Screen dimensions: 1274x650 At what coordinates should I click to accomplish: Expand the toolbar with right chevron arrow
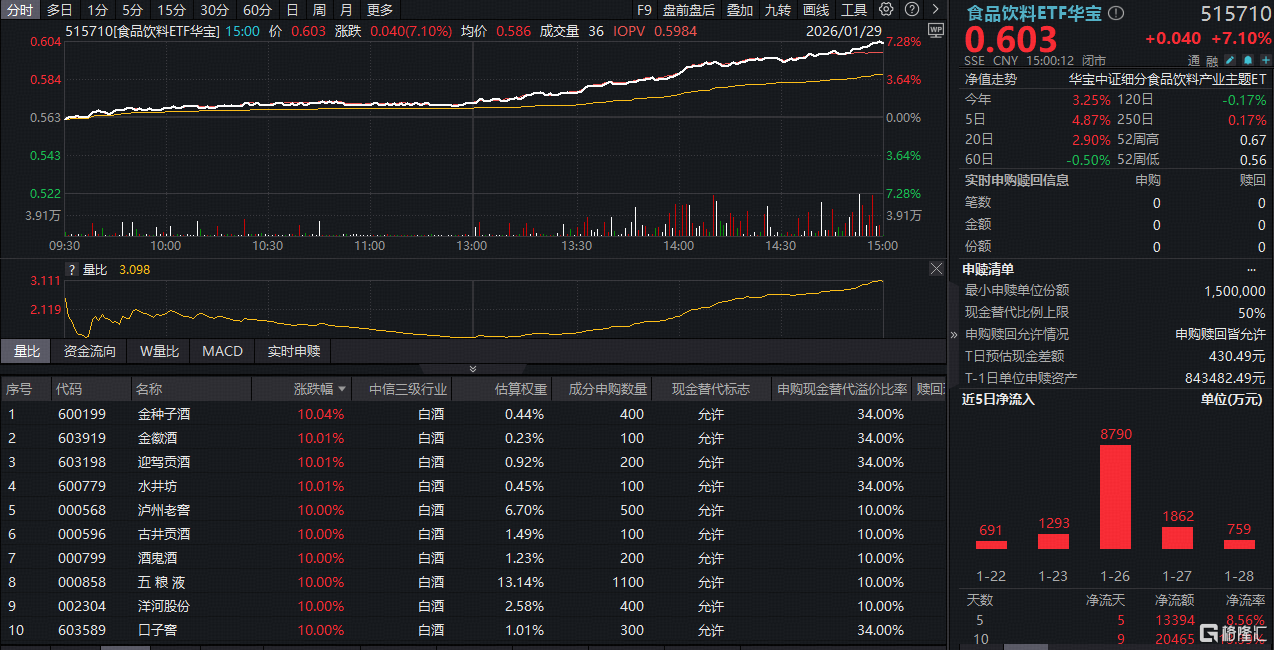click(934, 10)
